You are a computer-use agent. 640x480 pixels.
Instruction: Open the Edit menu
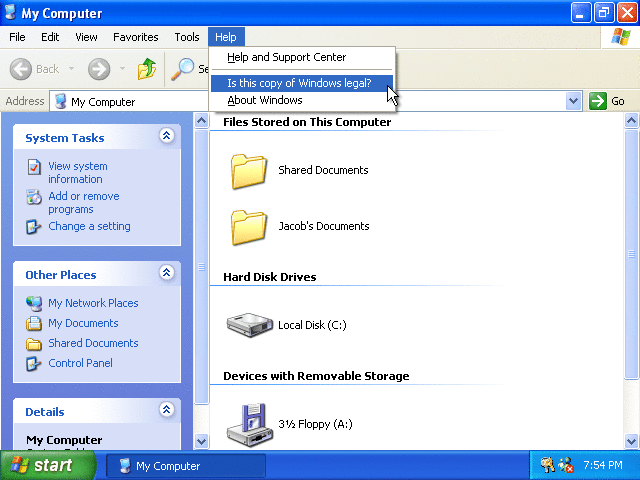tap(50, 37)
